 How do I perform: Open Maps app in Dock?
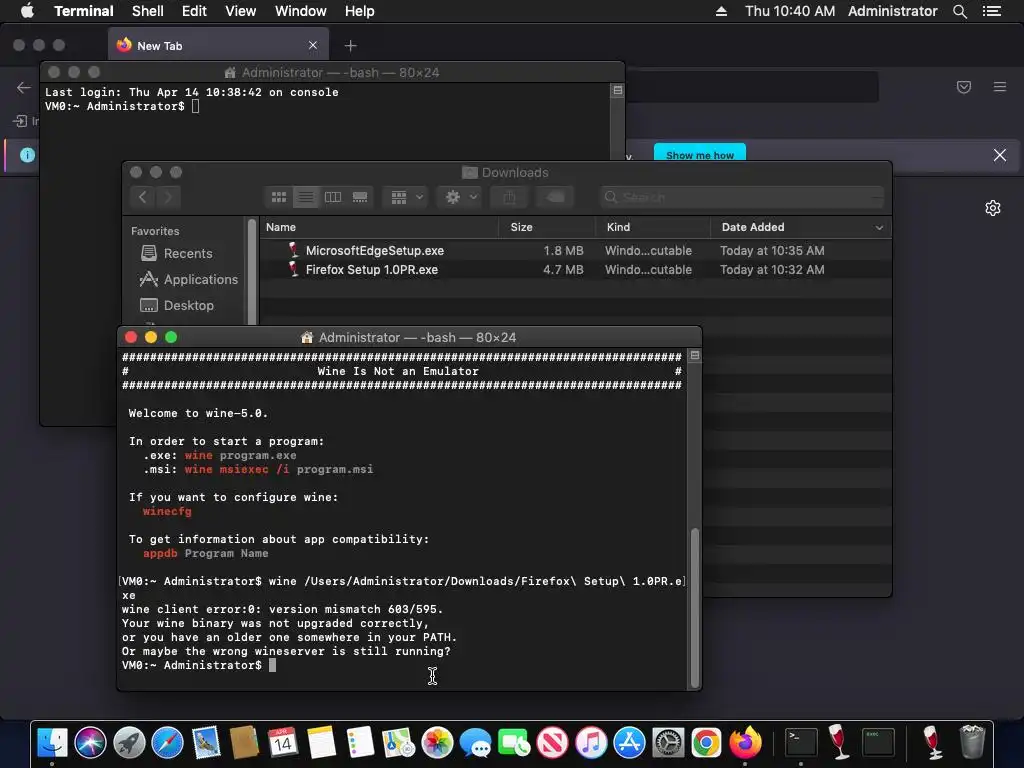point(398,743)
